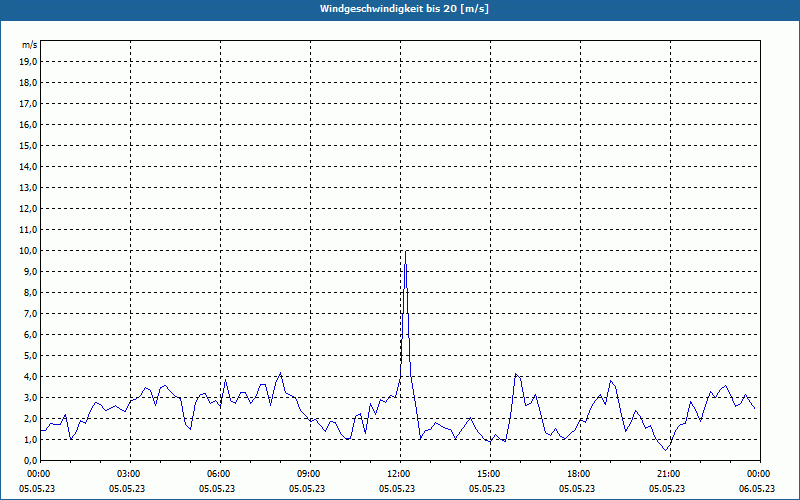Click the '8,0' axis value
This screenshot has height=500, width=800.
click(x=30, y=292)
